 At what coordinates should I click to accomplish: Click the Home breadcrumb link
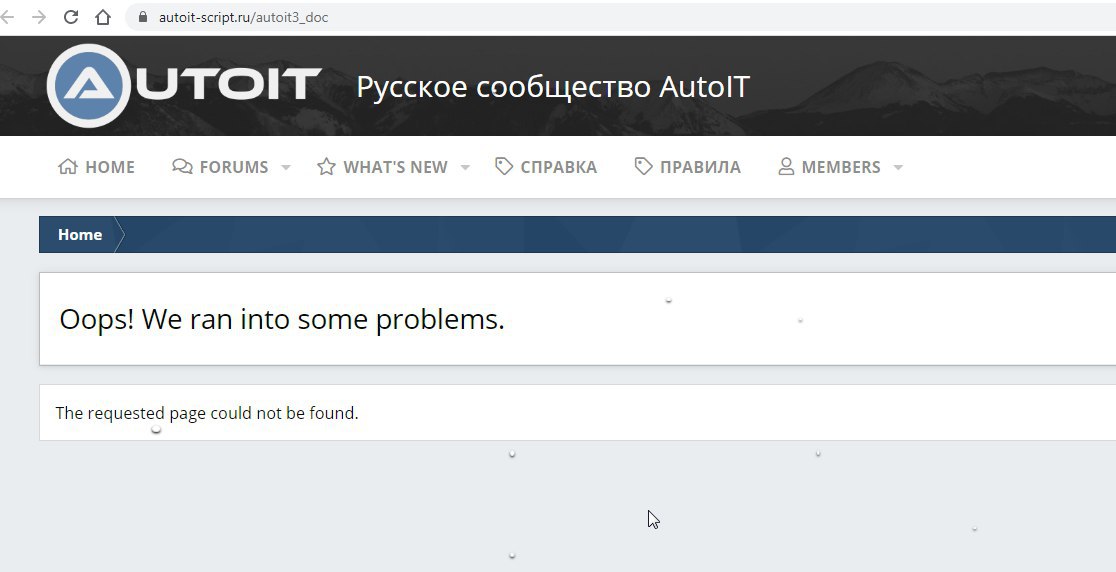tap(80, 235)
